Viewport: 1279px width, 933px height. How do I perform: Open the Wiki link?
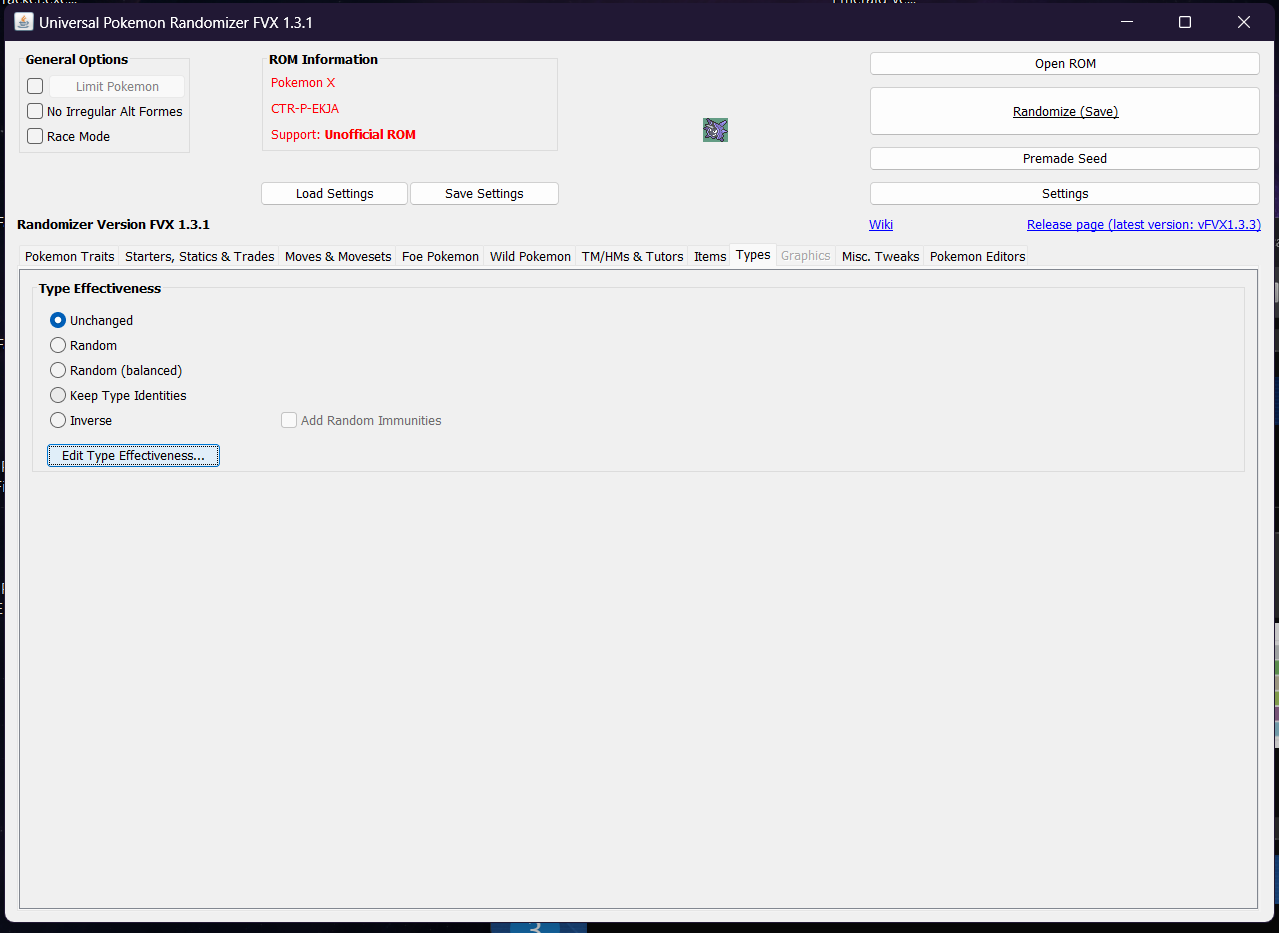[x=881, y=225]
